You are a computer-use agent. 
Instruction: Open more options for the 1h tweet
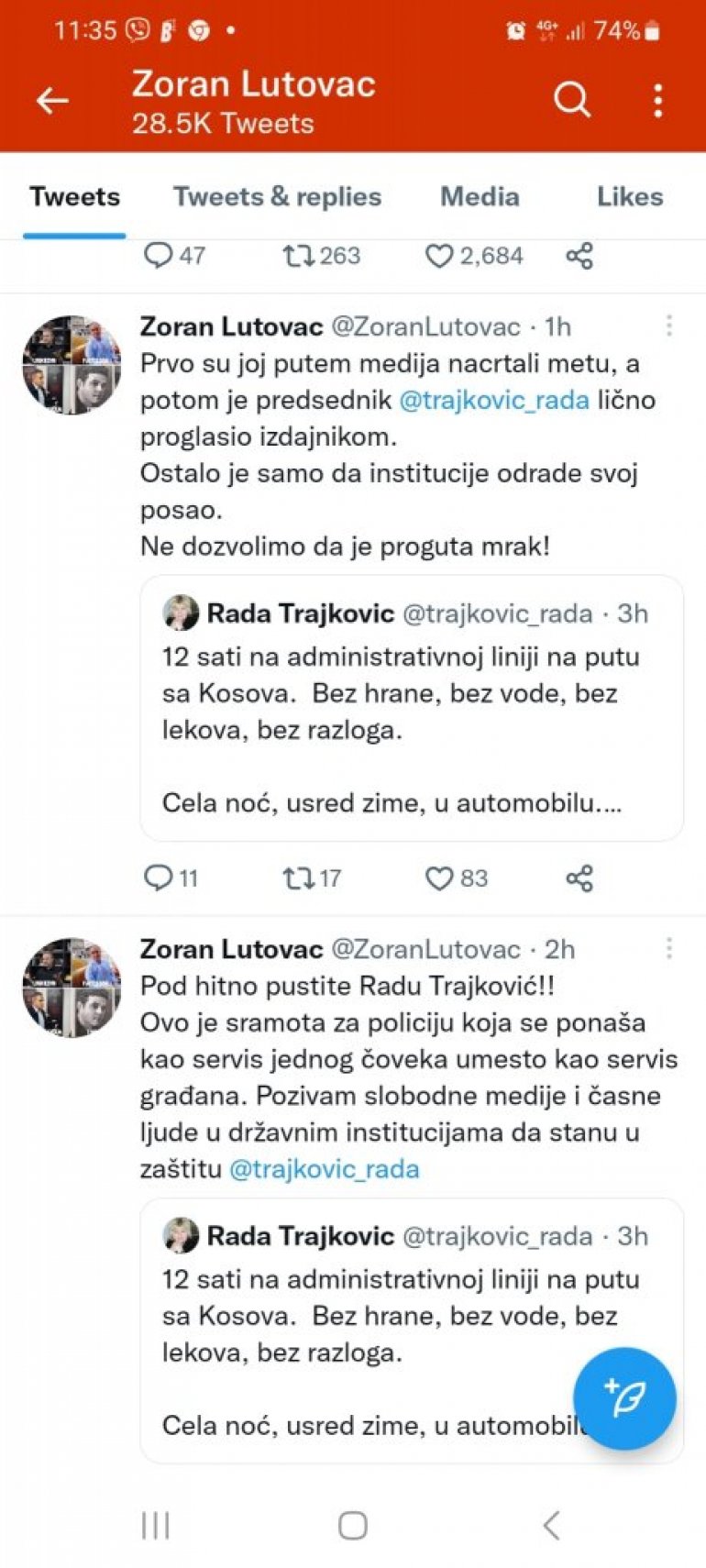[x=669, y=326]
